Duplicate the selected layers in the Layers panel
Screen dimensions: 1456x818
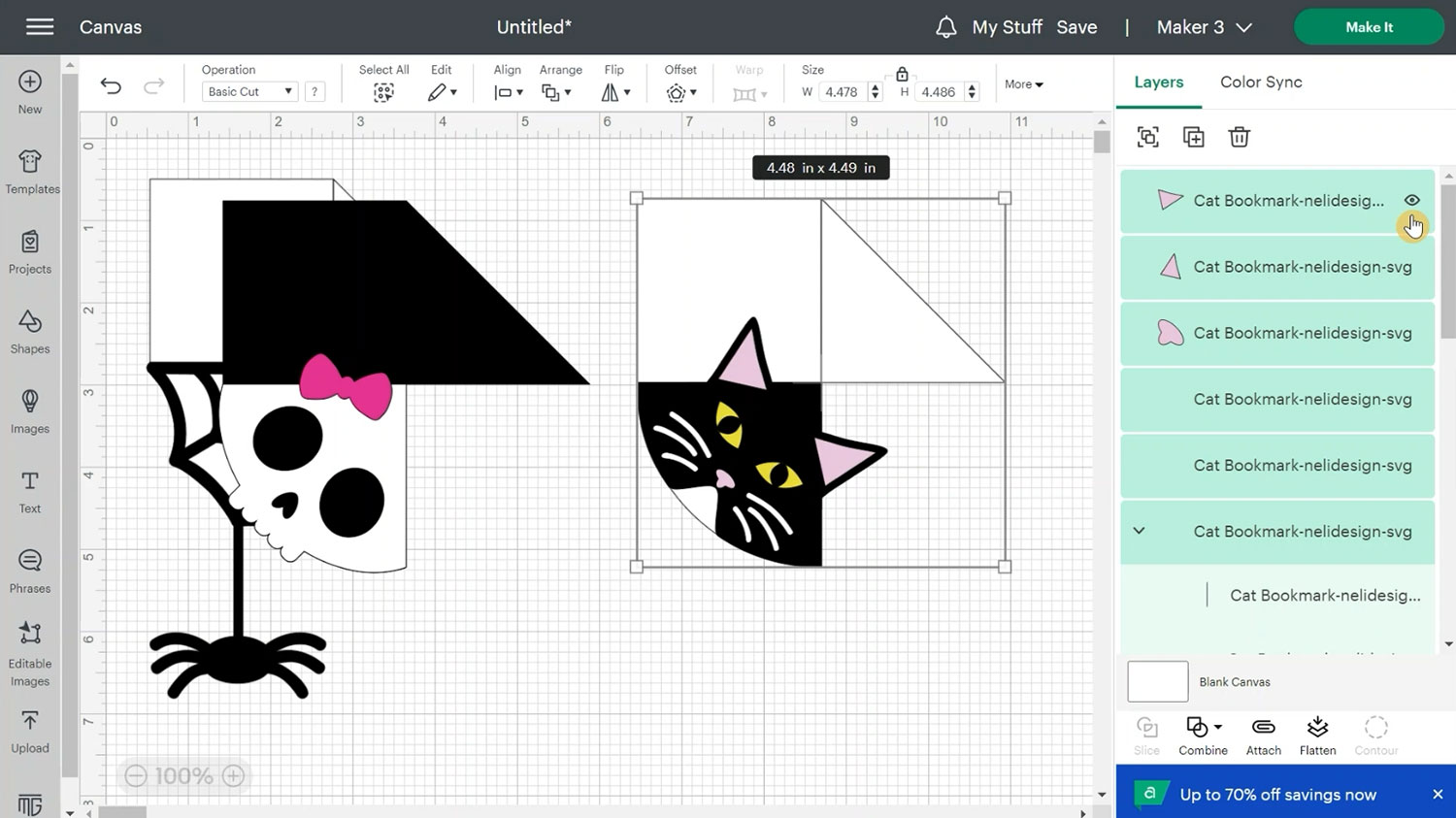click(1193, 137)
